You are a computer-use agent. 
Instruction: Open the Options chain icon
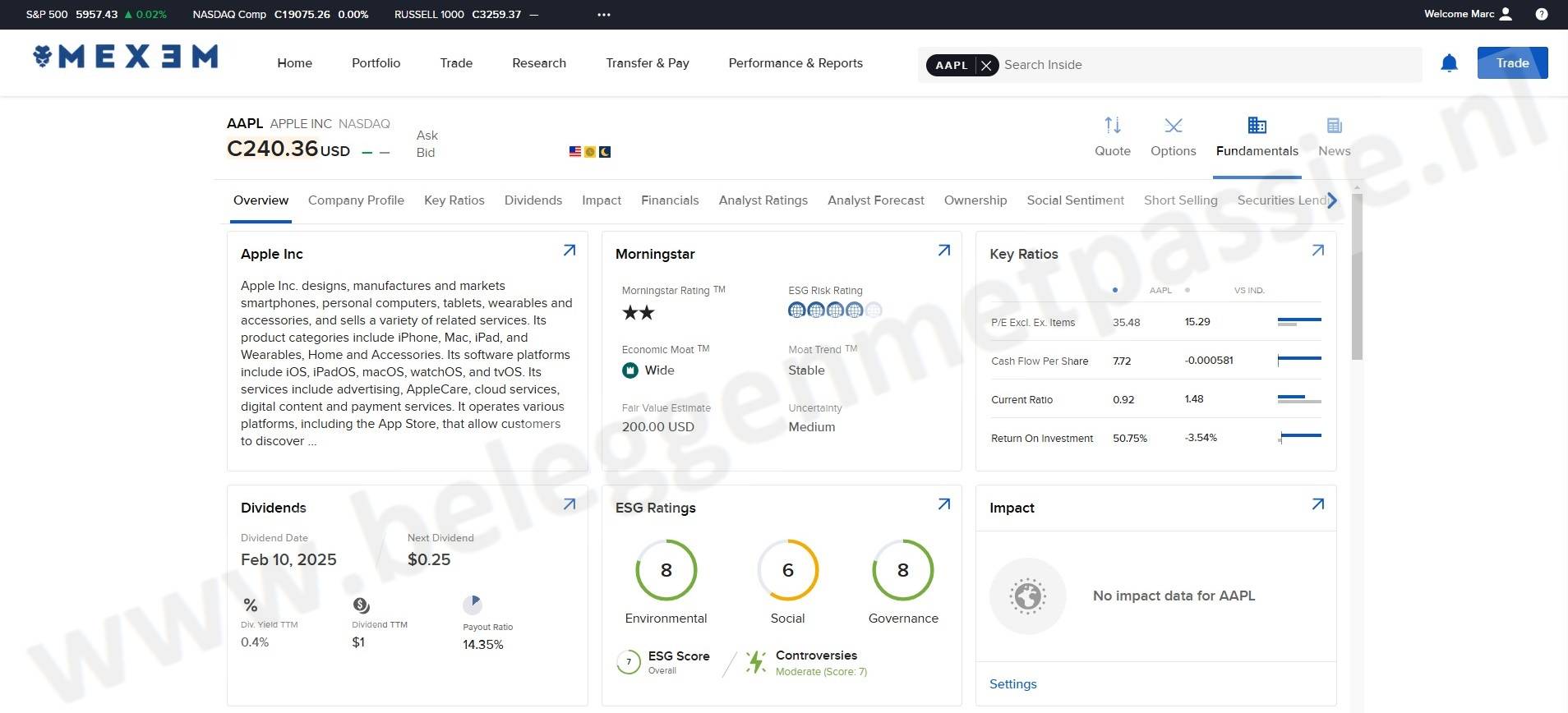(x=1173, y=126)
